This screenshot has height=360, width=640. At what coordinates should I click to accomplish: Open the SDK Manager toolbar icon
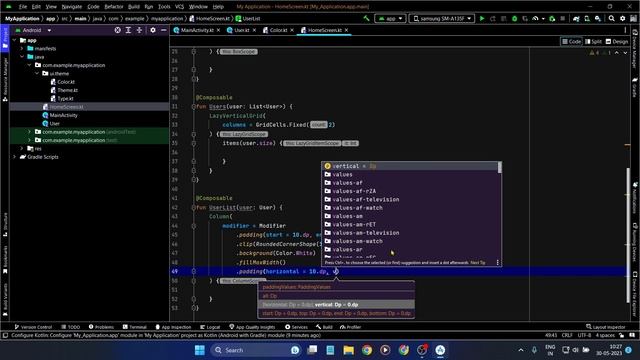click(x=598, y=18)
